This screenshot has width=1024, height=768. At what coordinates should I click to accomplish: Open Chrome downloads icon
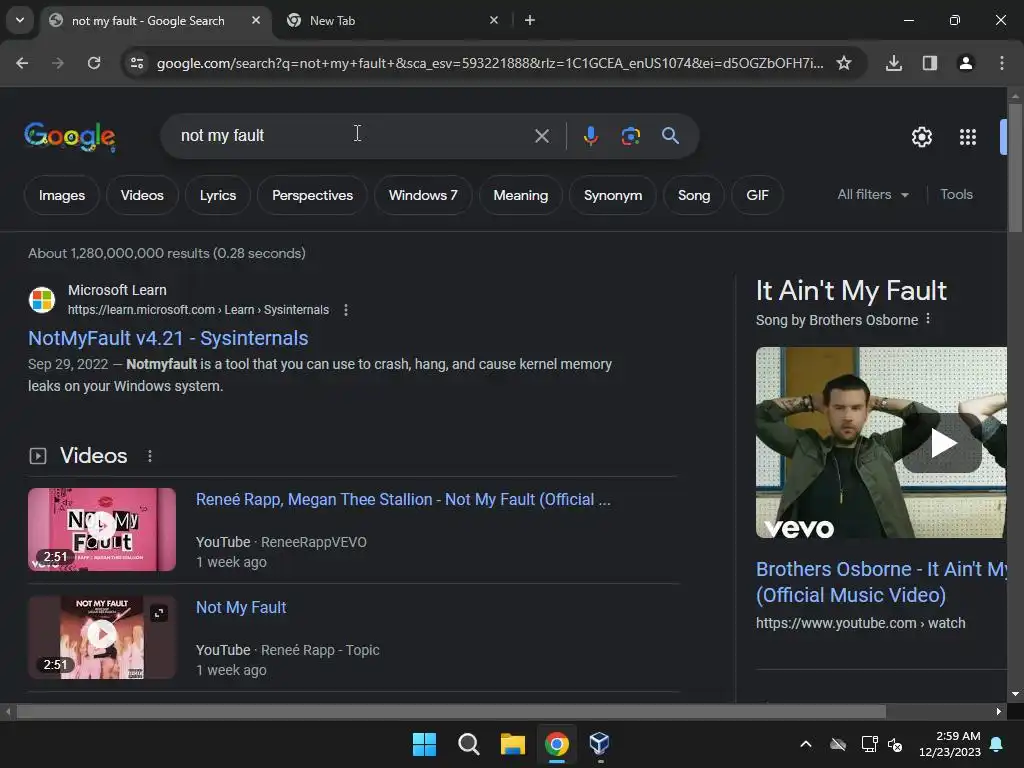click(894, 63)
